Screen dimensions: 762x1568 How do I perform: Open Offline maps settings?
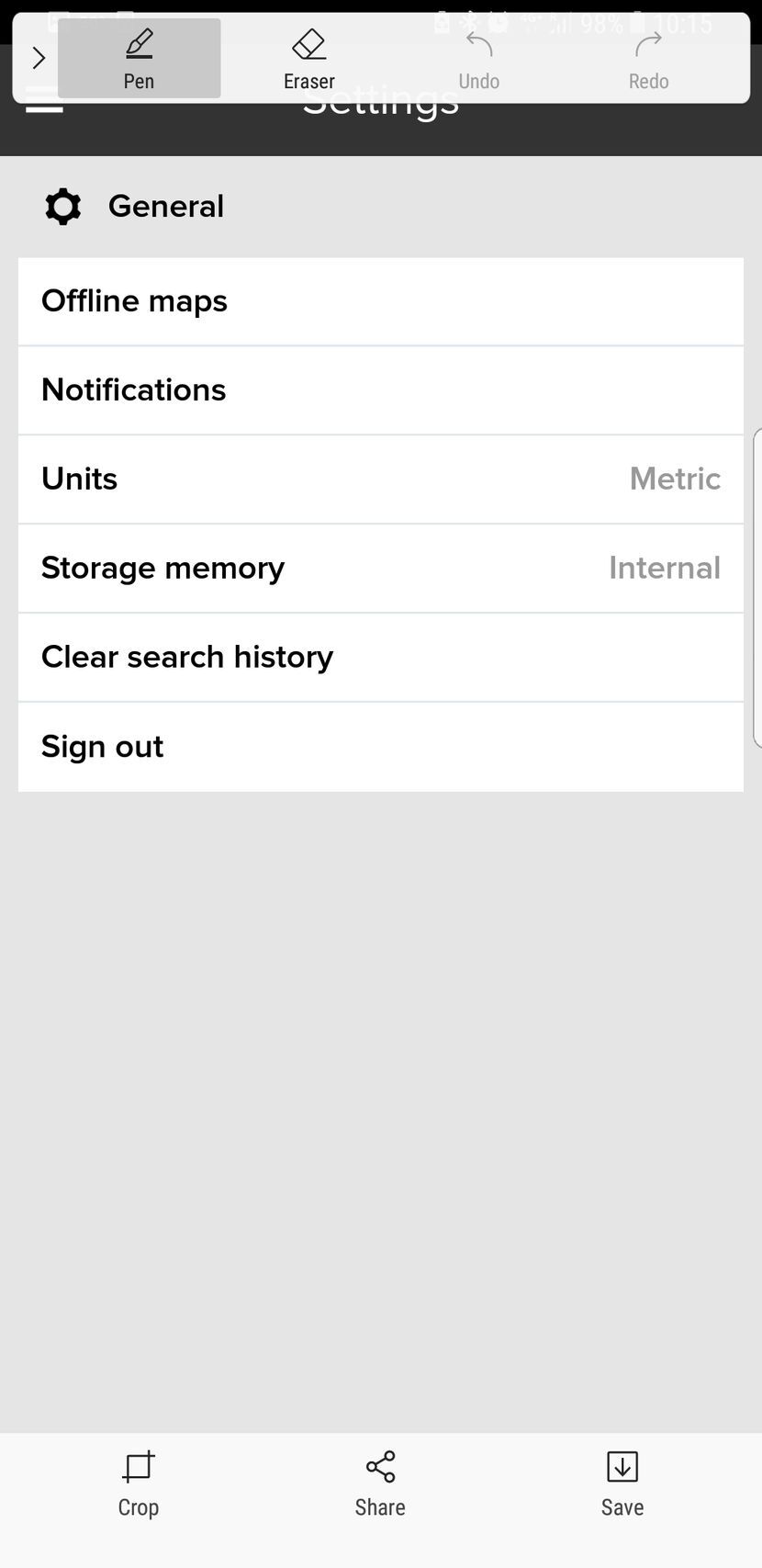point(380,301)
